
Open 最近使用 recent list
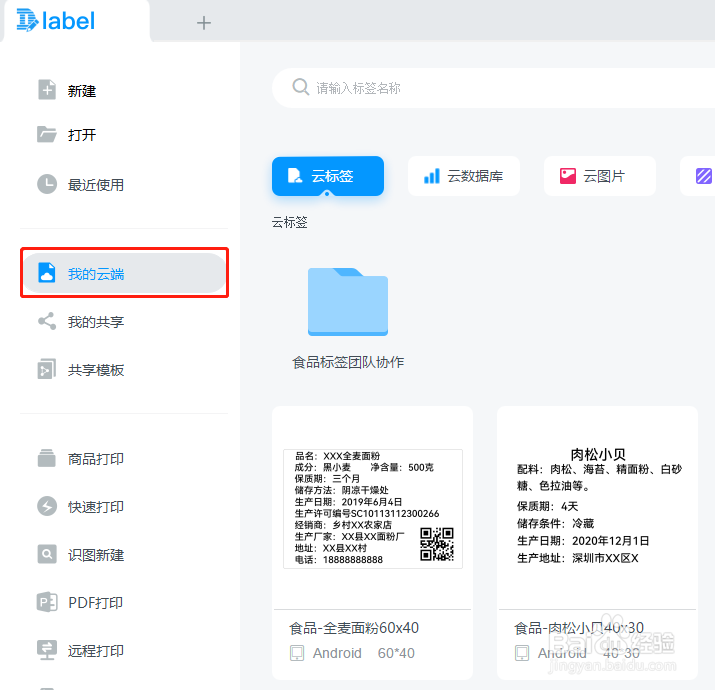tap(96, 185)
